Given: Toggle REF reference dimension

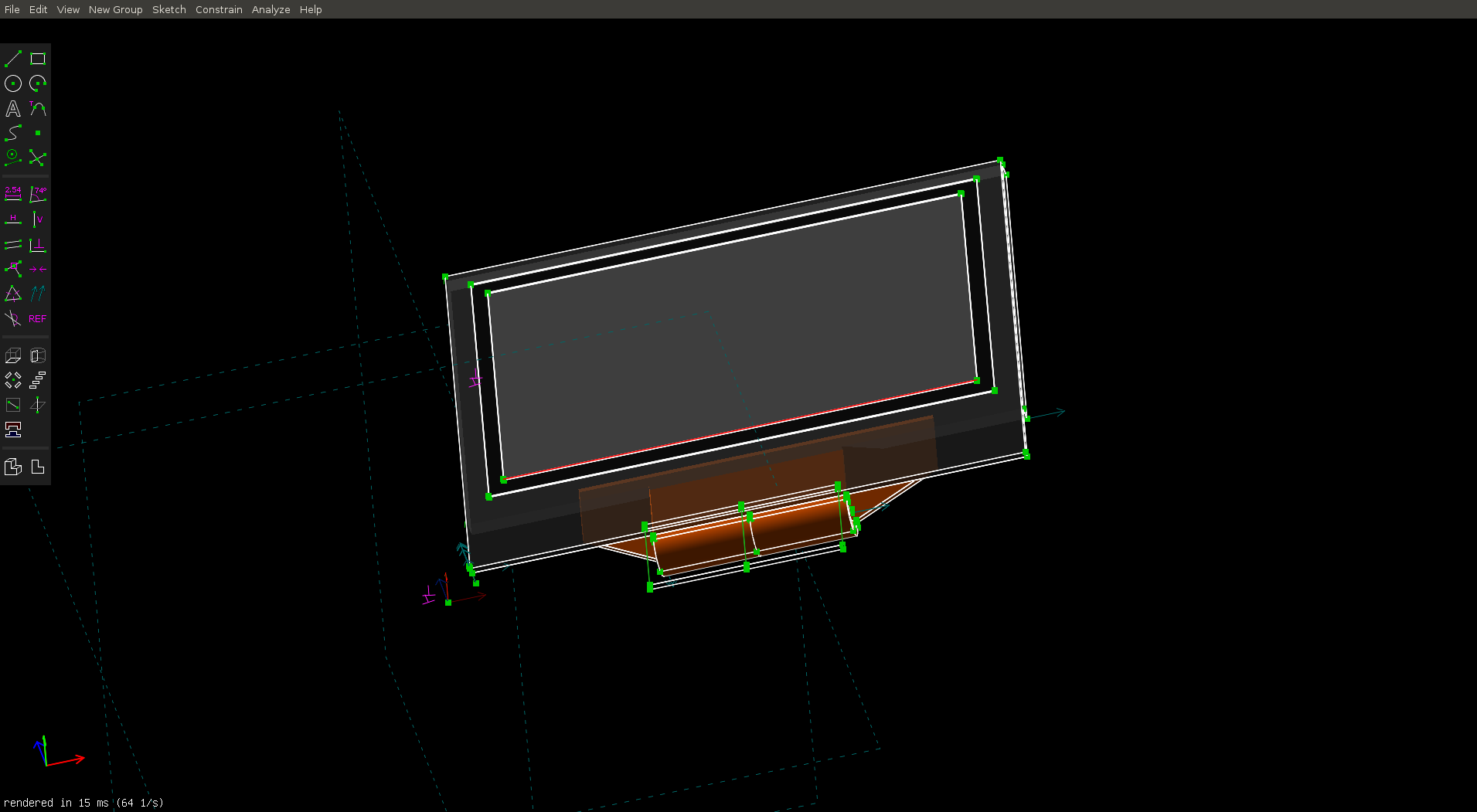Looking at the screenshot, I should [38, 318].
